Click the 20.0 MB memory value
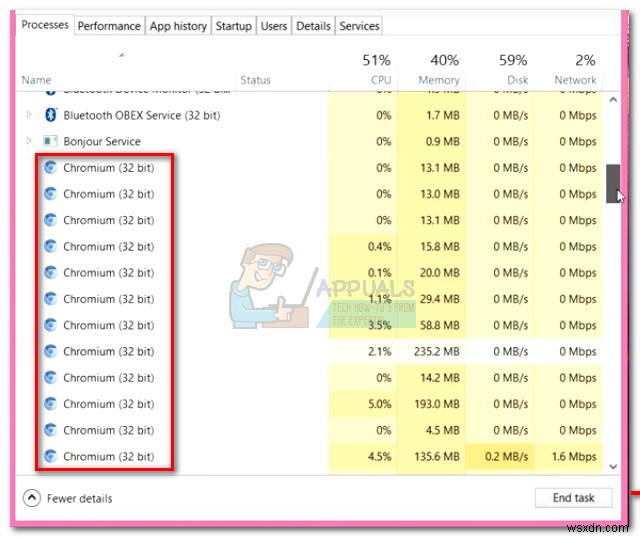Viewport: 640px width, 538px height. coord(440,273)
